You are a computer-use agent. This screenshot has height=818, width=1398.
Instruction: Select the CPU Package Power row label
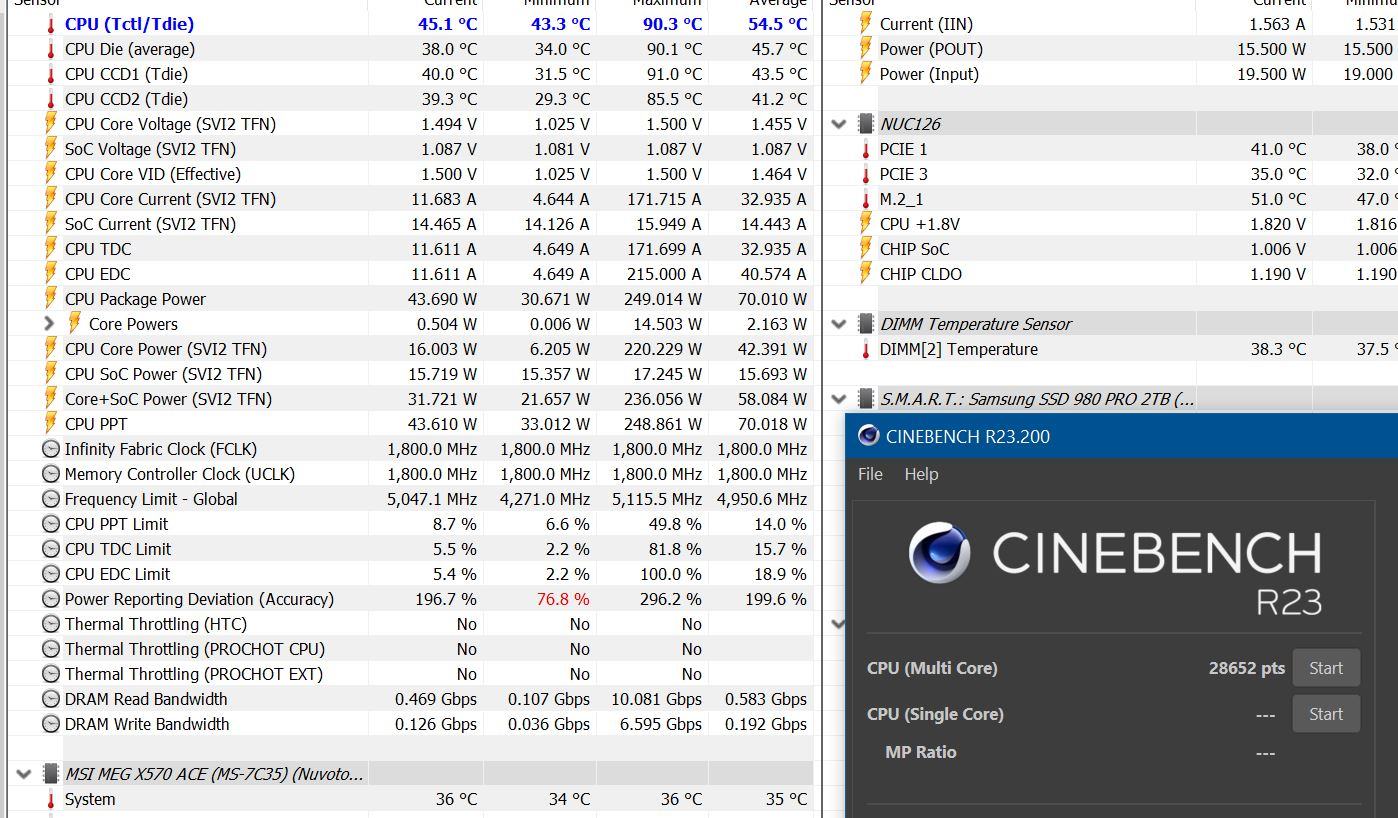point(135,299)
